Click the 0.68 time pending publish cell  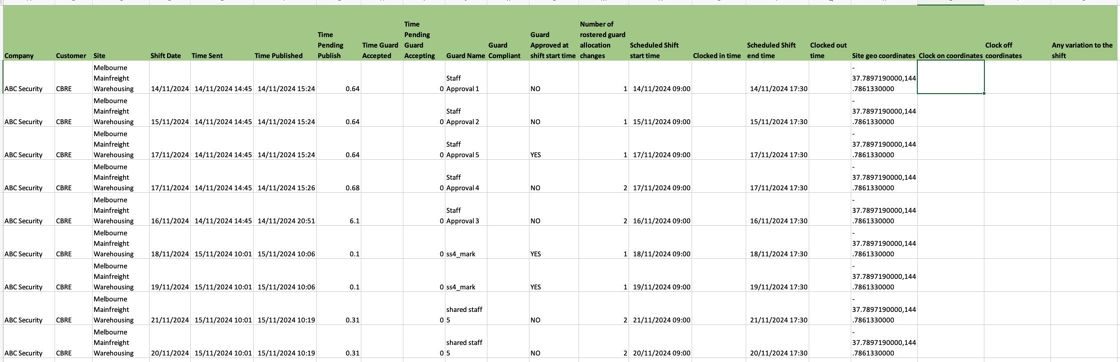click(x=339, y=177)
